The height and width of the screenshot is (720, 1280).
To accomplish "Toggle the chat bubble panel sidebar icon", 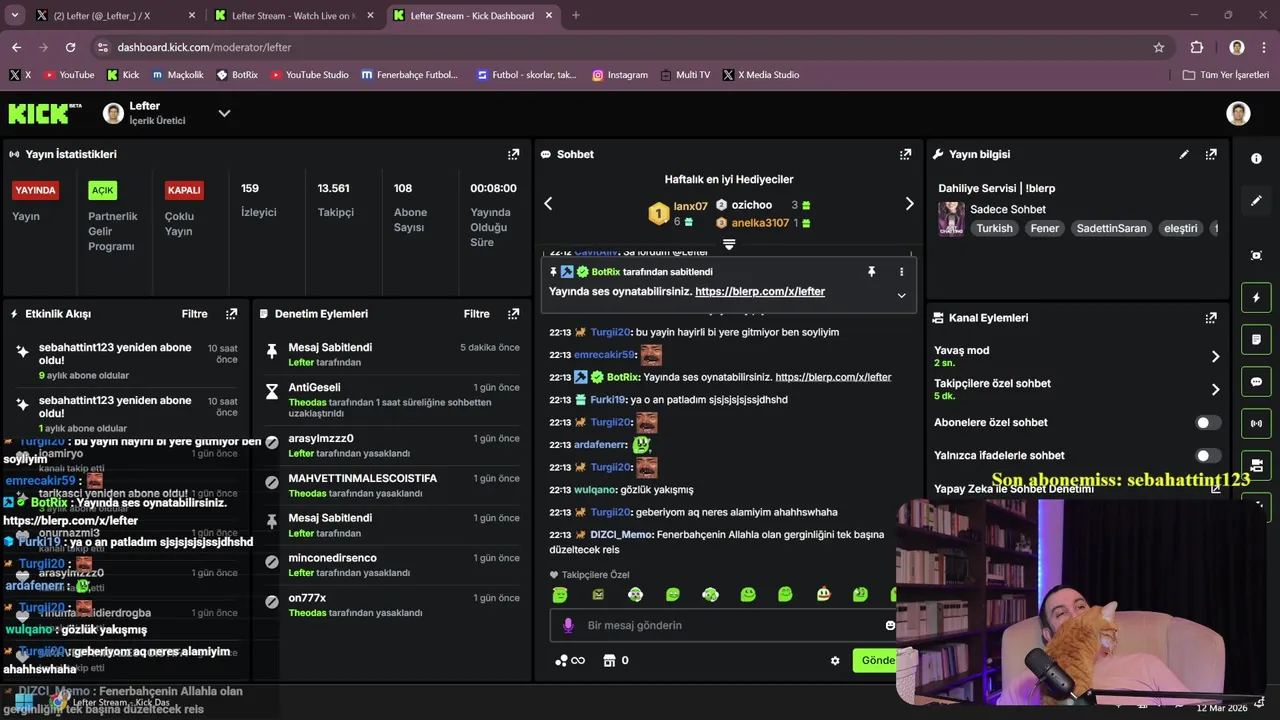I will [1256, 382].
